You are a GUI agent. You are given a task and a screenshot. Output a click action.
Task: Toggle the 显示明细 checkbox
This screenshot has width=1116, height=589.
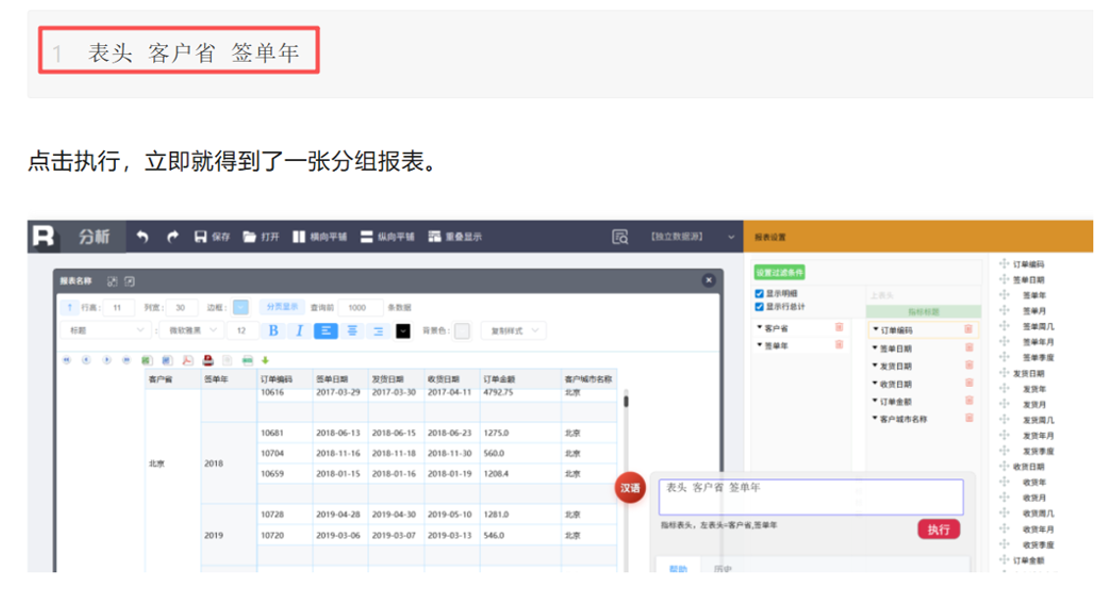coord(759,294)
